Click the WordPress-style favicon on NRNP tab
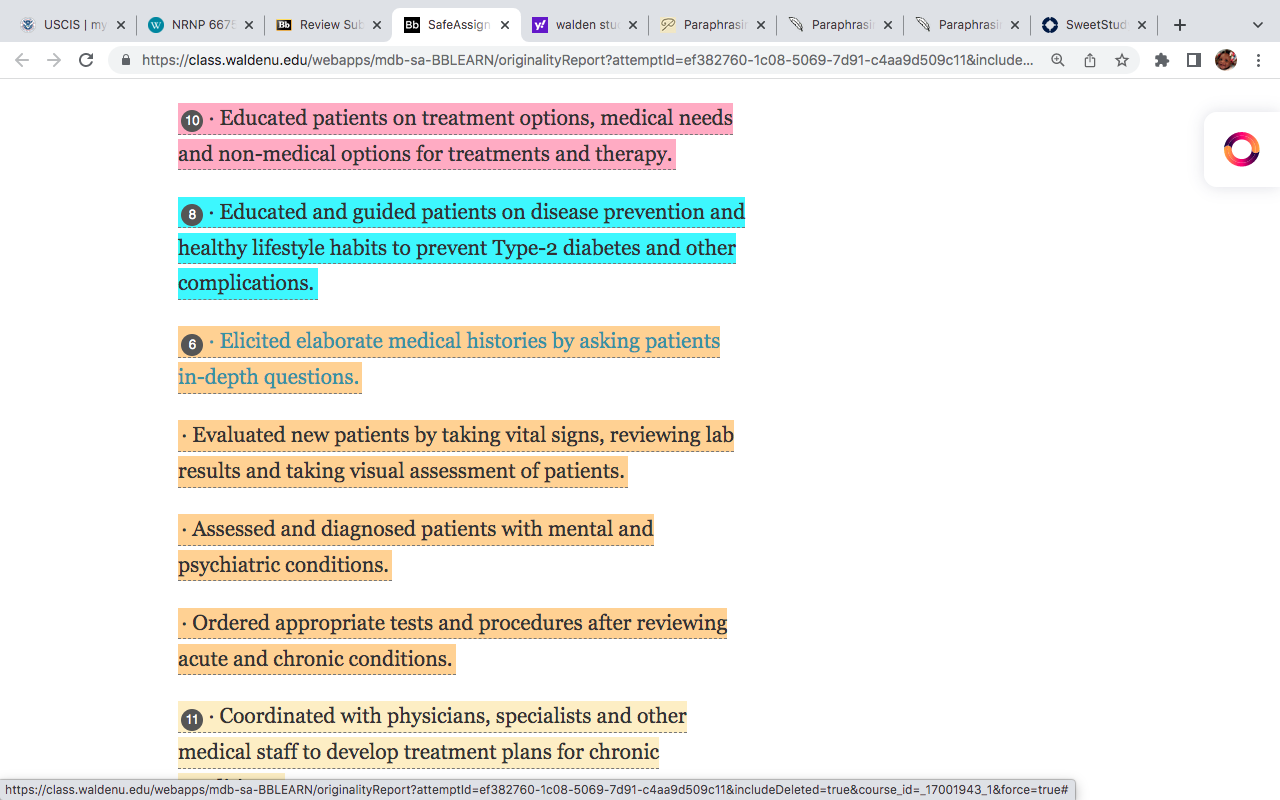Screen dimensions: 1280x800 (156, 25)
